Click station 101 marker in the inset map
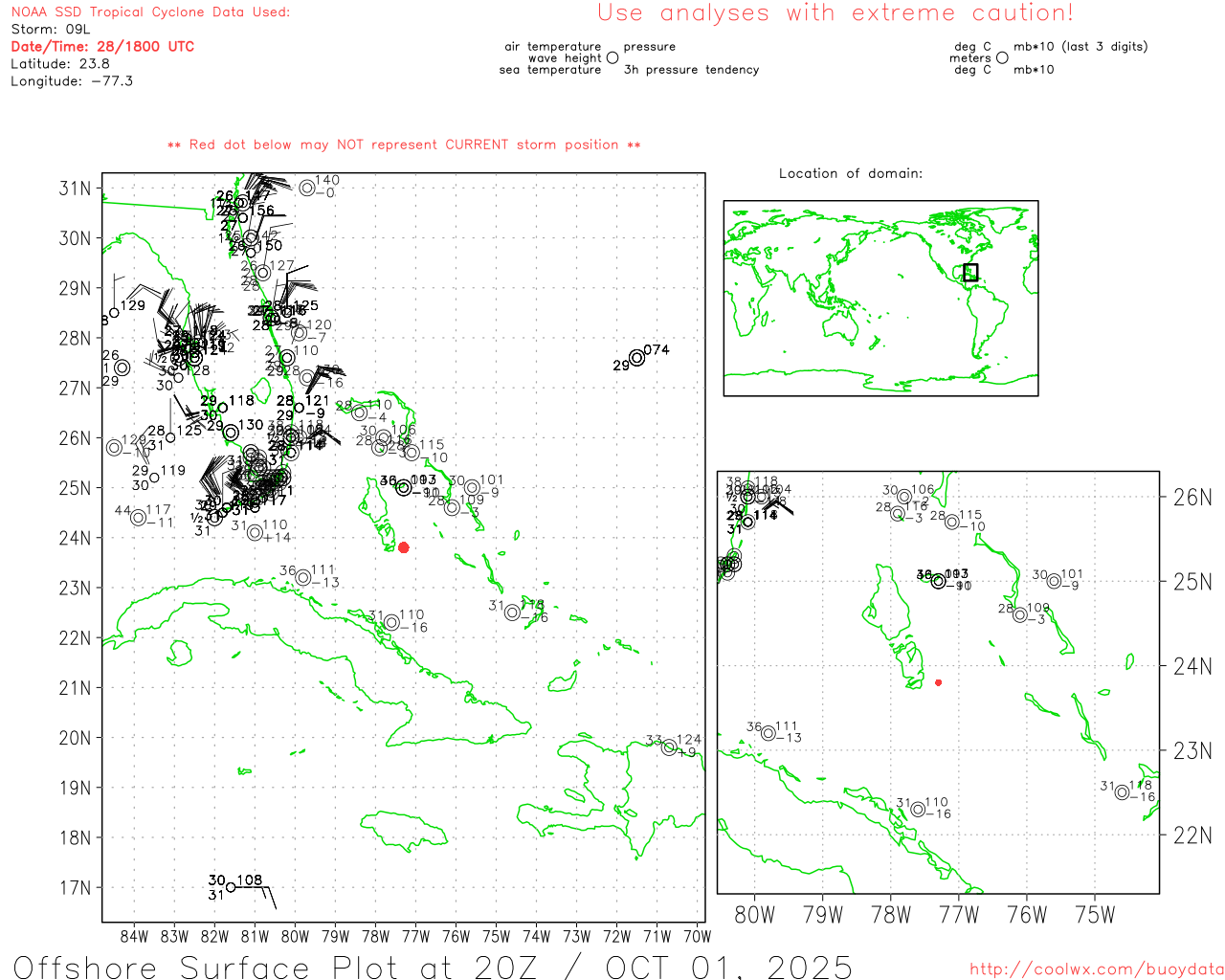This screenshot has height=980, width=1225. (x=1054, y=581)
